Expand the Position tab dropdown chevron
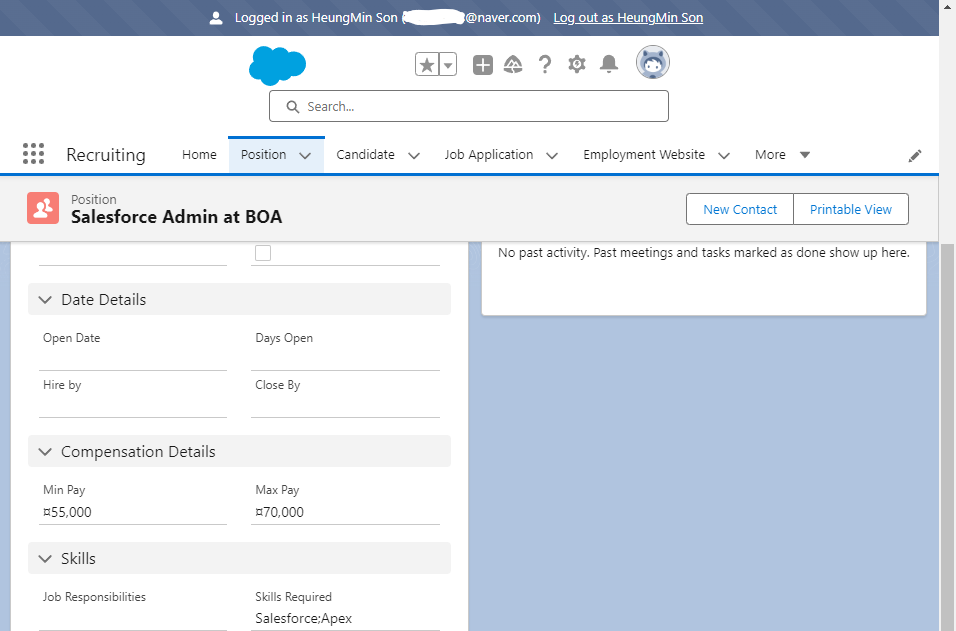Image resolution: width=956 pixels, height=631 pixels. [x=305, y=156]
